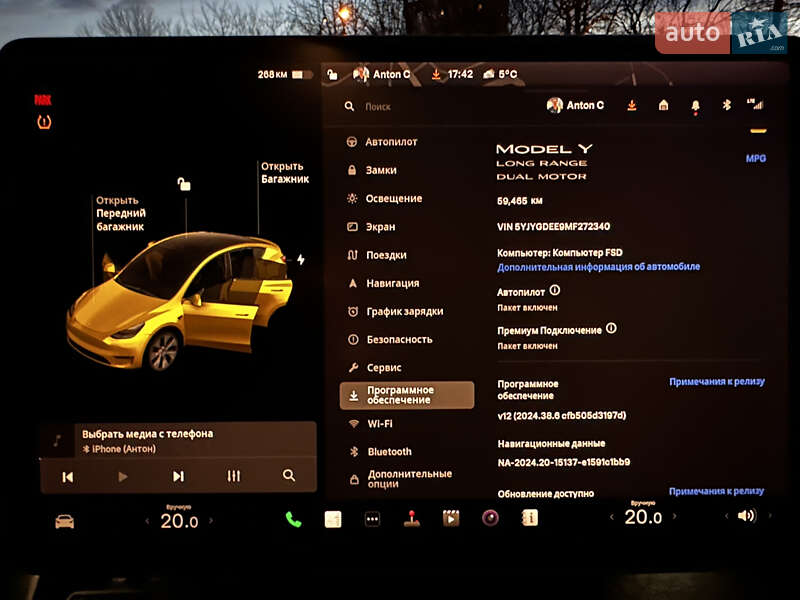
Task: Tap the charge port lightning icon
Action: [x=301, y=260]
